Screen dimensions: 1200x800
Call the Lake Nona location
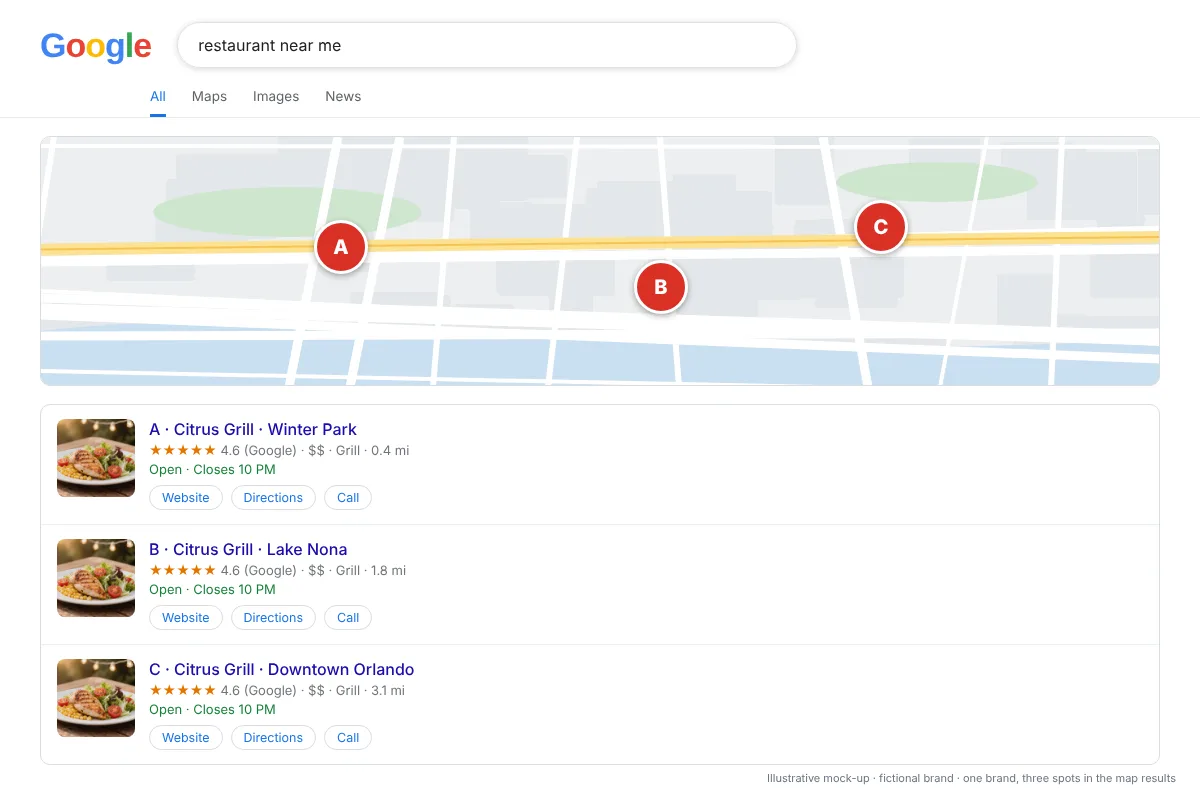coord(348,618)
